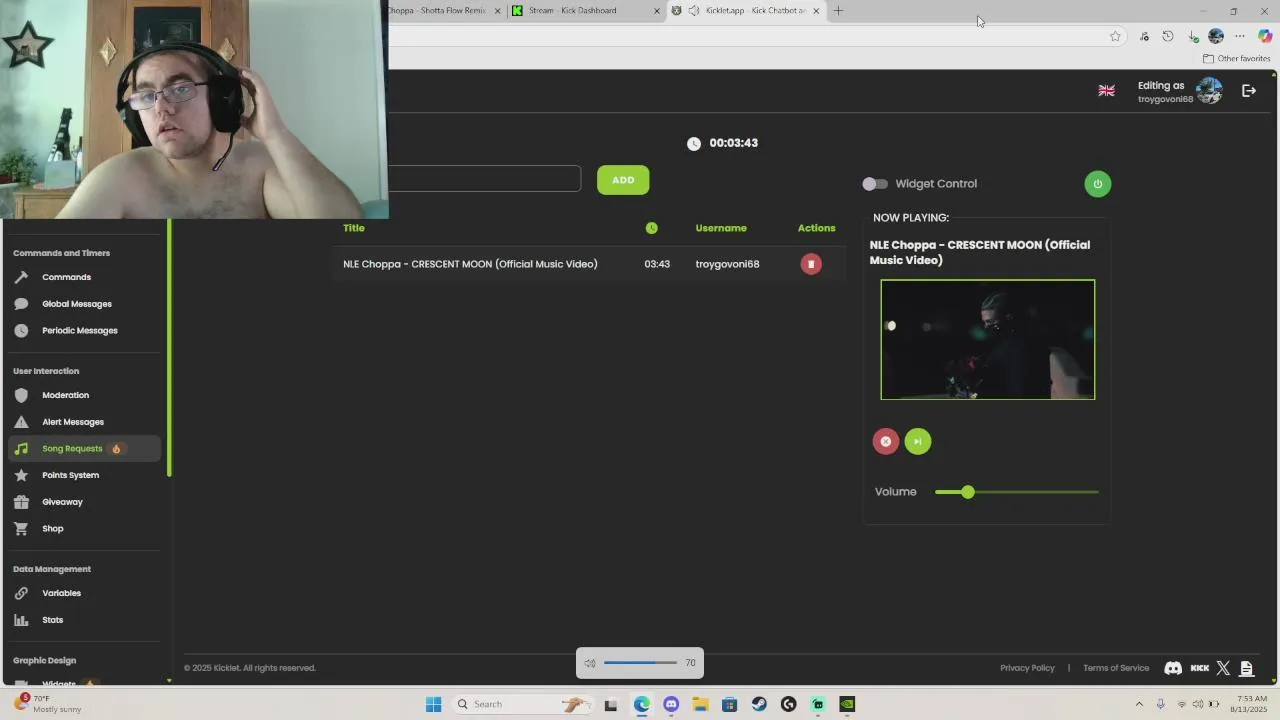Viewport: 1280px width, 720px height.
Task: Click the Variables link icon
Action: coord(21,593)
